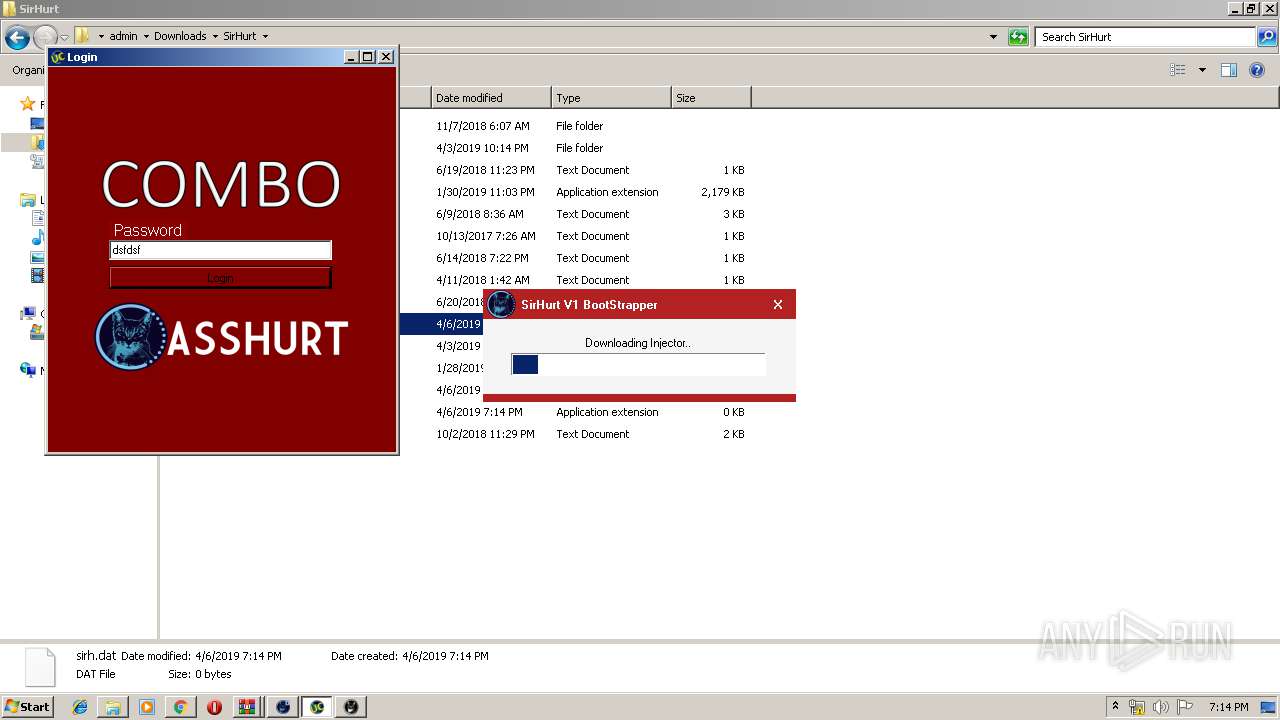Sort by Size column header
1280x720 pixels.
(x=711, y=98)
